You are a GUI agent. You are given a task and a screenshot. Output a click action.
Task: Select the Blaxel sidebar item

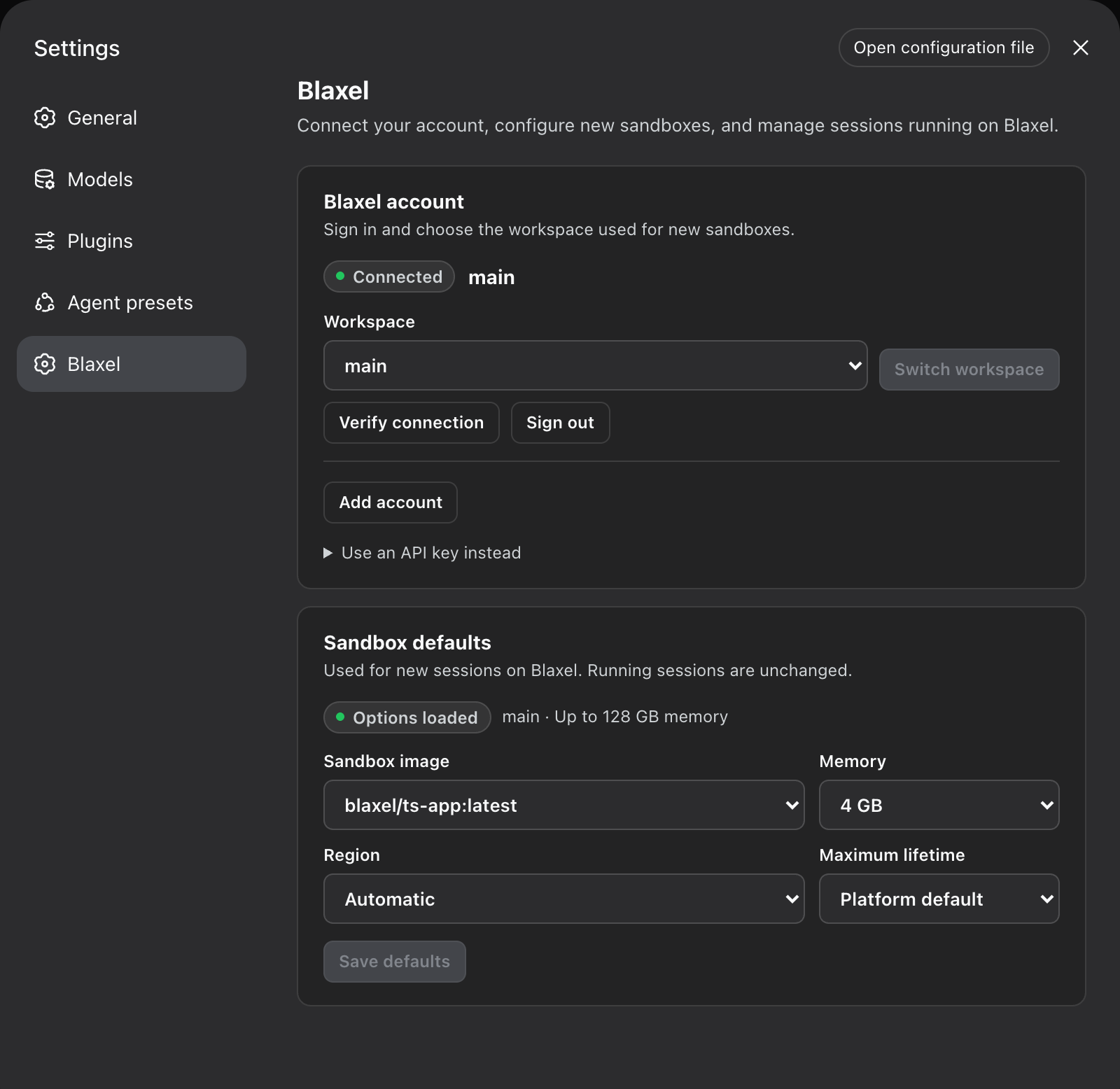132,364
